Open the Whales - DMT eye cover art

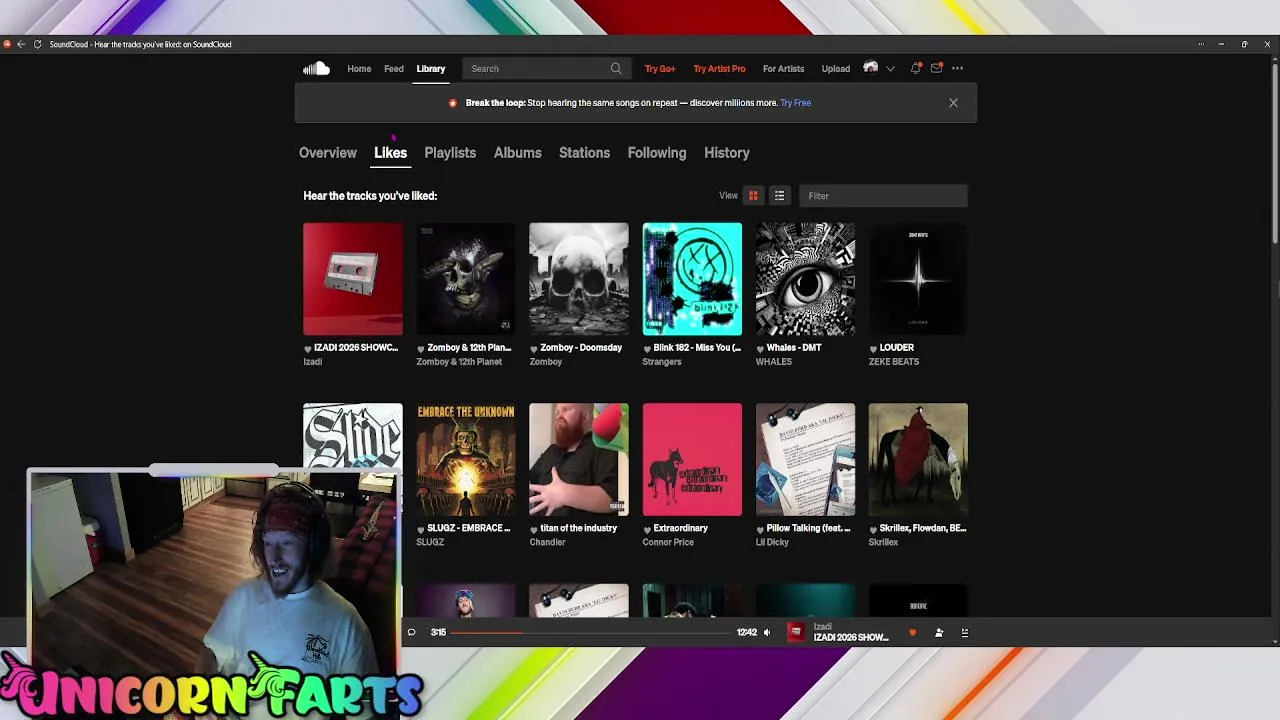pos(805,279)
